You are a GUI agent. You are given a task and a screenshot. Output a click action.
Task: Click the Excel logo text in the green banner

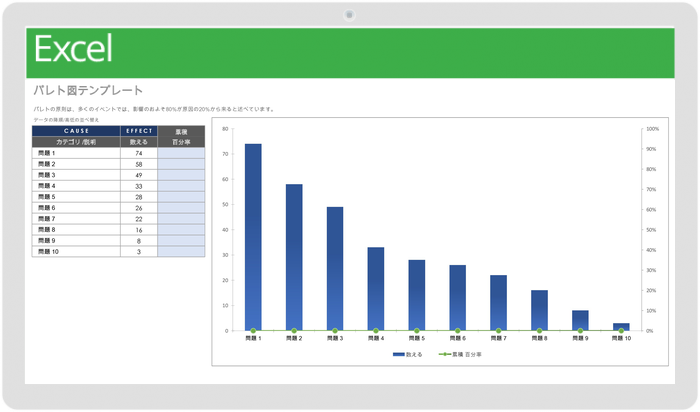[73, 49]
